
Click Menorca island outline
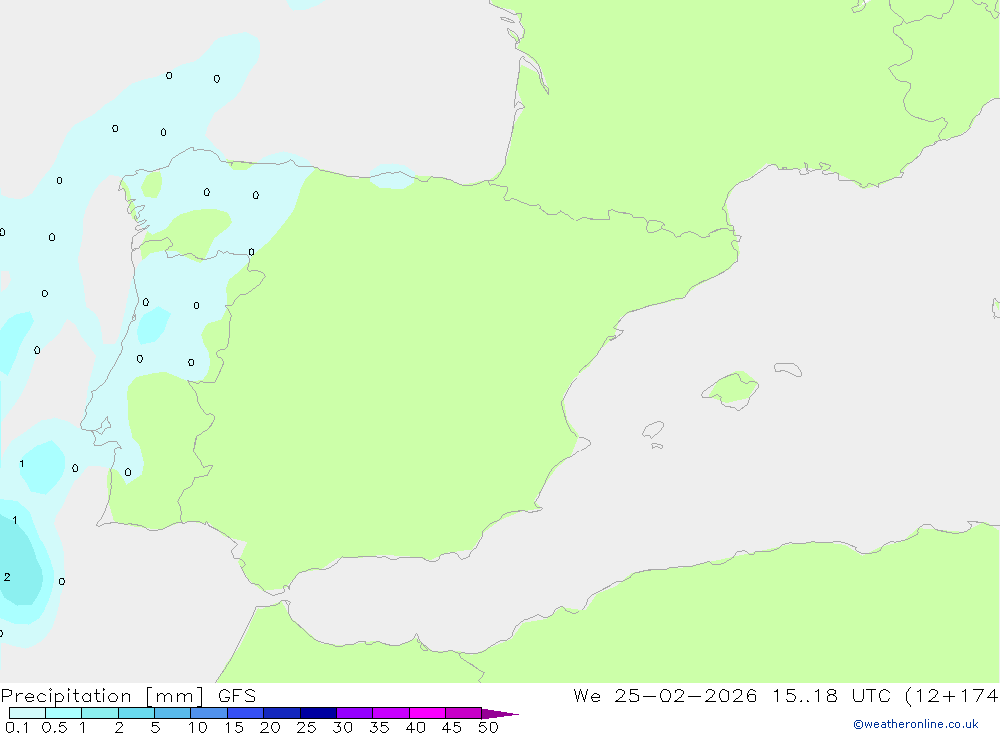tap(788, 370)
